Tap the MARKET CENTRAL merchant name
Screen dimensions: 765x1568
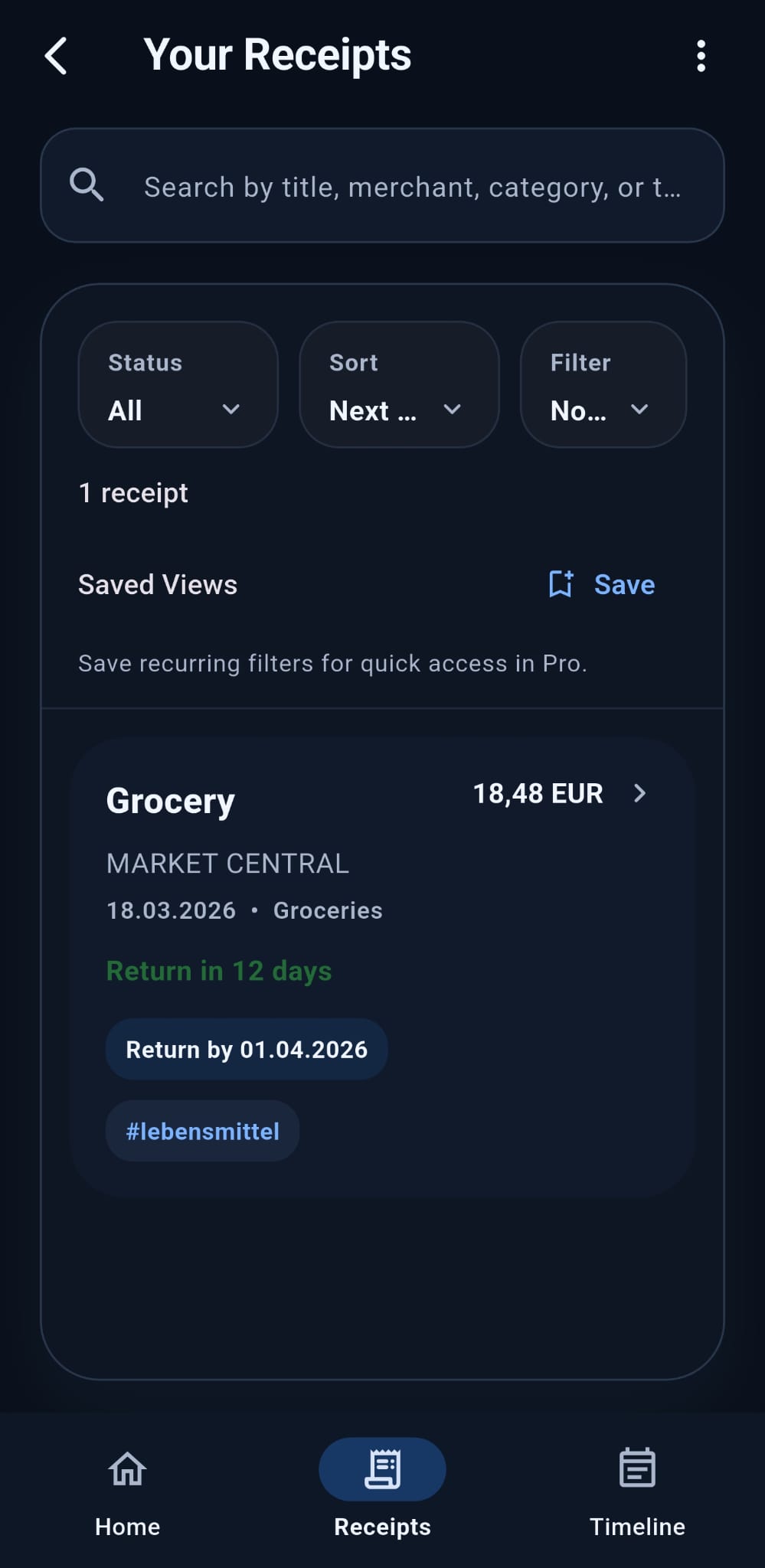tap(227, 864)
